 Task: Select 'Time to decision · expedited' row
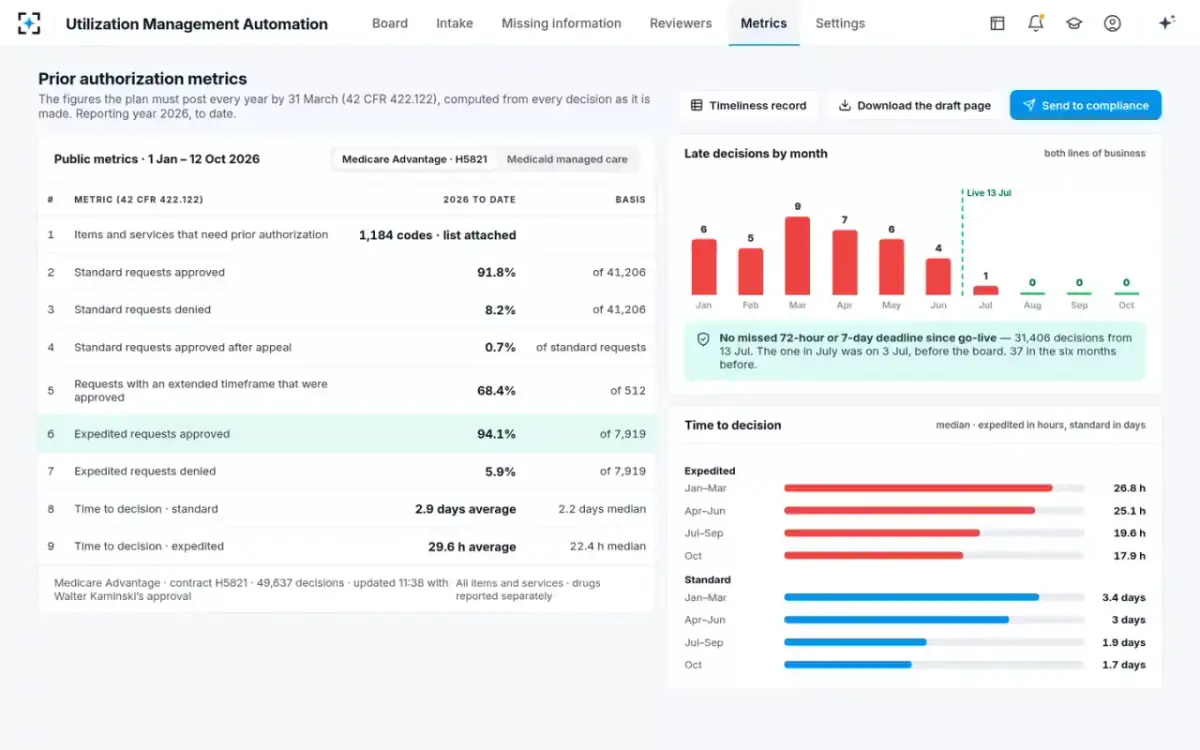[x=346, y=546]
